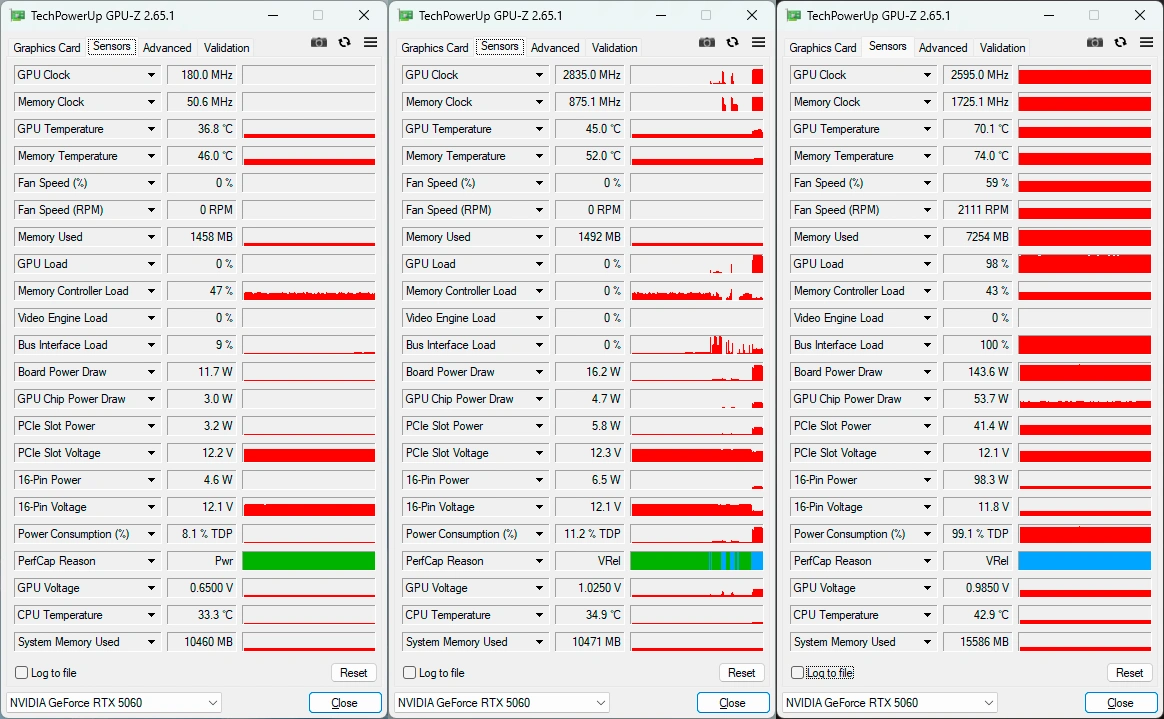Click the 99.1 % TDP value in the right window
The image size is (1164, 719).
(978, 534)
